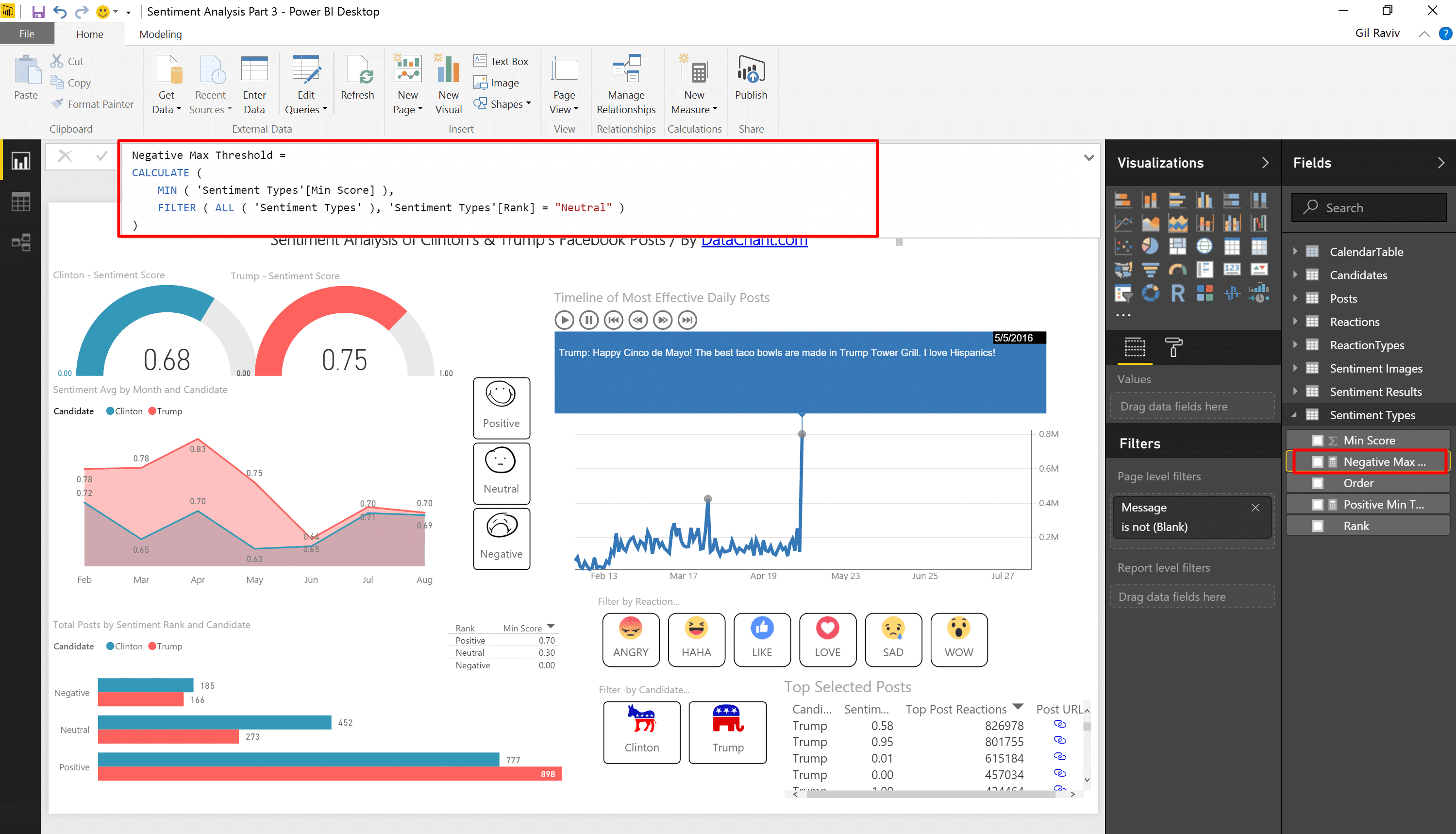Open the File menu
The height and width of the screenshot is (834, 1456).
(x=27, y=34)
